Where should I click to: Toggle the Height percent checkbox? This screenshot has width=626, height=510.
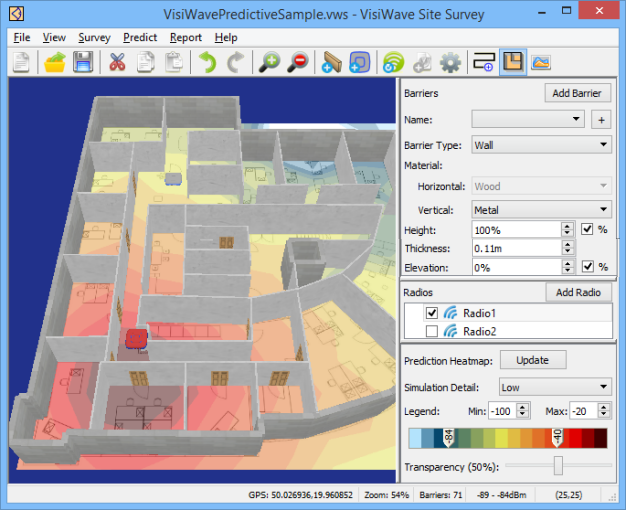click(588, 229)
